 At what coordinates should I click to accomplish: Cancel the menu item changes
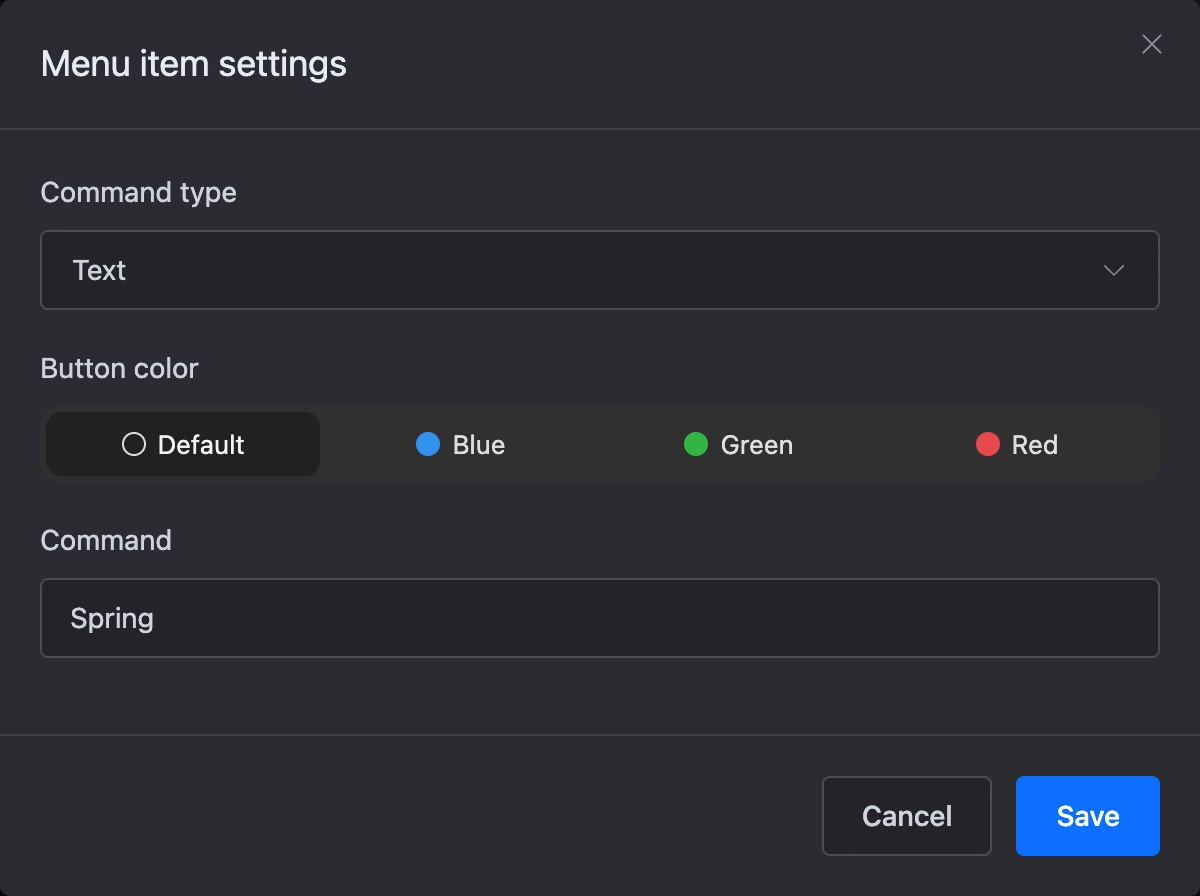(x=907, y=816)
